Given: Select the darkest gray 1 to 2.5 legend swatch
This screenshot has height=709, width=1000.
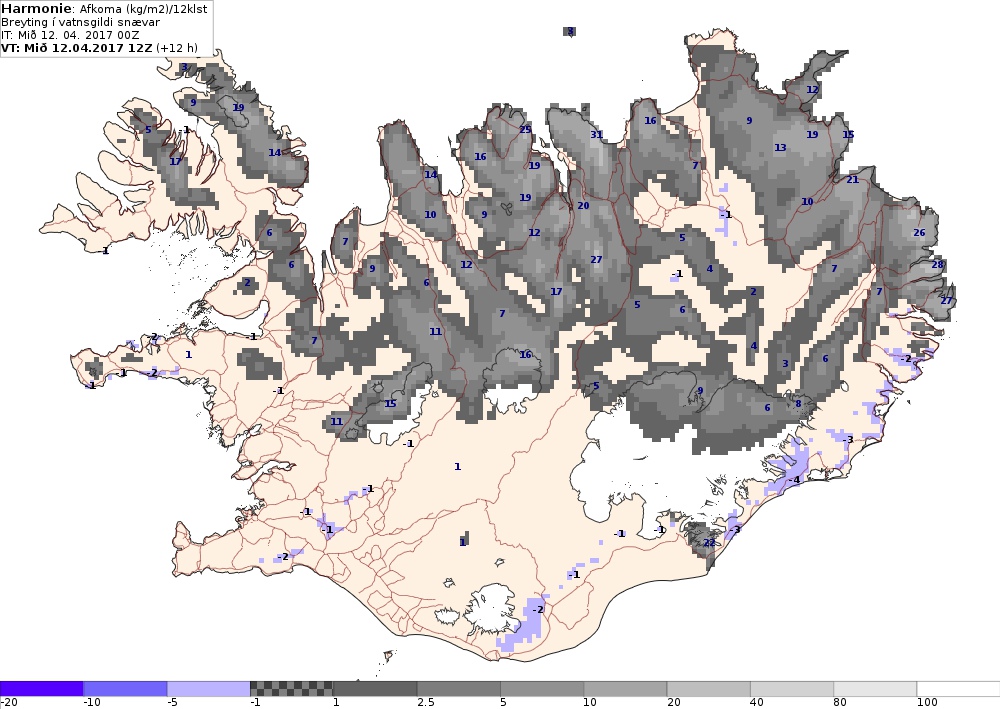Looking at the screenshot, I should click(x=375, y=689).
